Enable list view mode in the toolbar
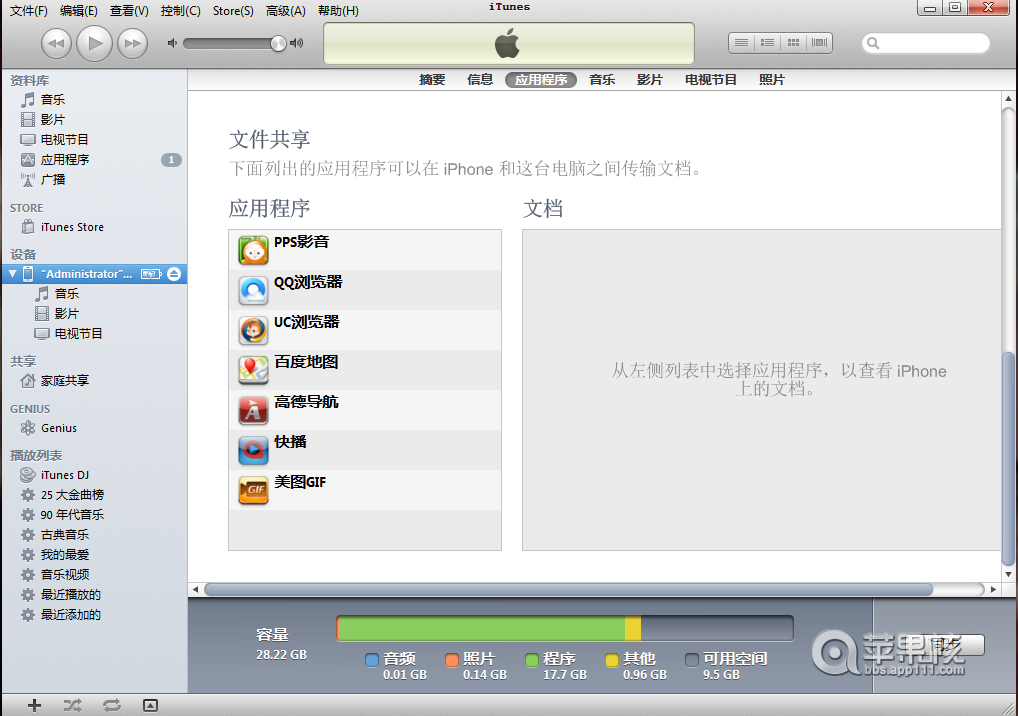The image size is (1018, 716). tap(741, 42)
